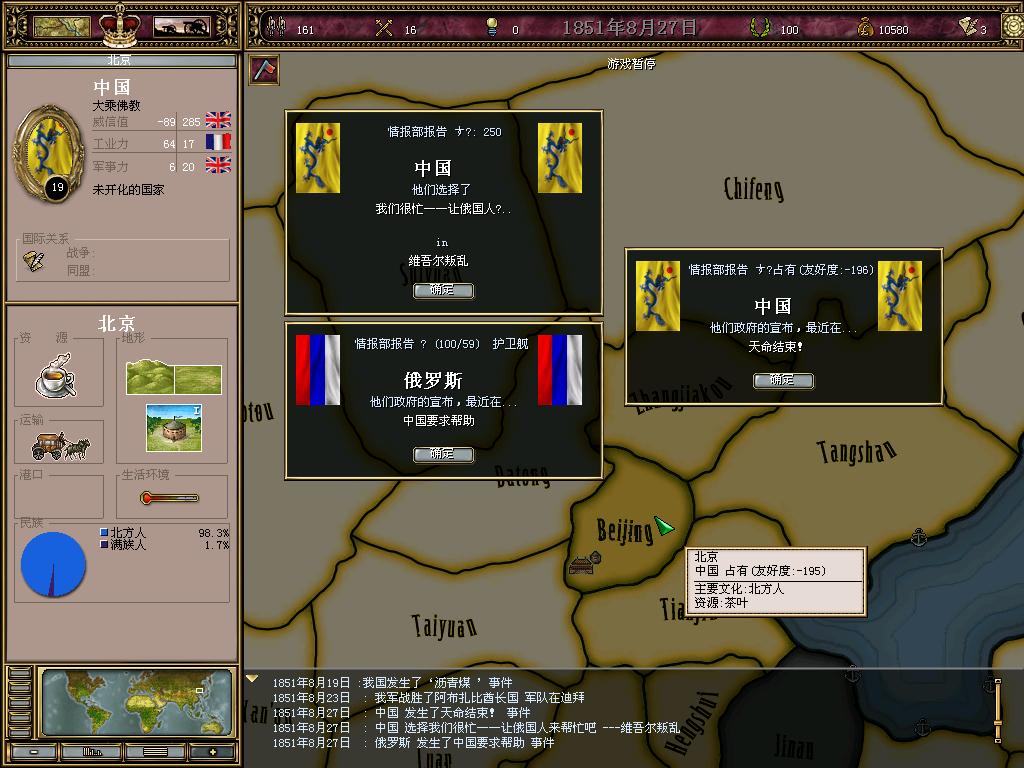
Task: Click the 威信值 prestige row label
Action: click(110, 121)
